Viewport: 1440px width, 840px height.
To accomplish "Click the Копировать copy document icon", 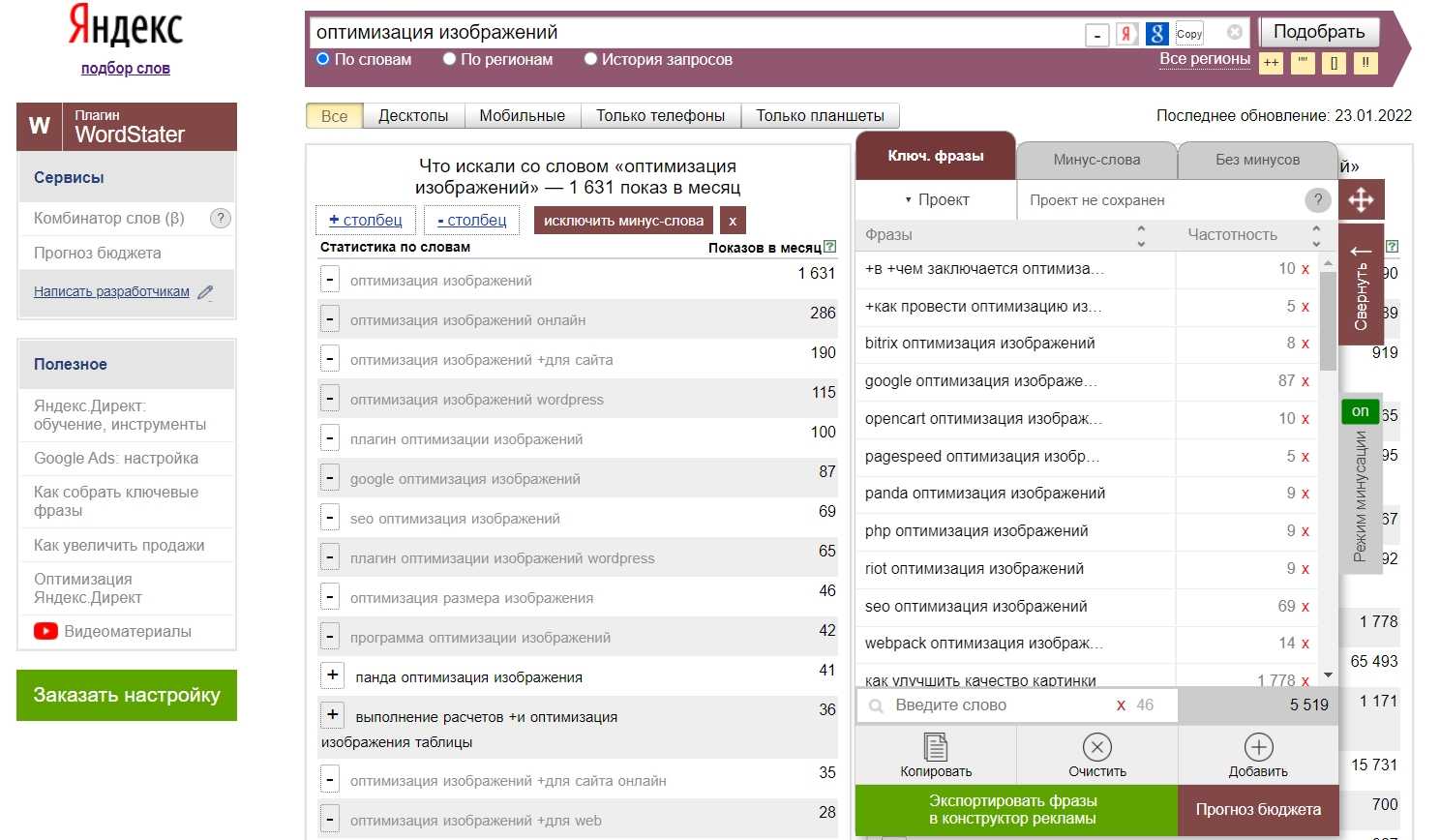I will 936,747.
